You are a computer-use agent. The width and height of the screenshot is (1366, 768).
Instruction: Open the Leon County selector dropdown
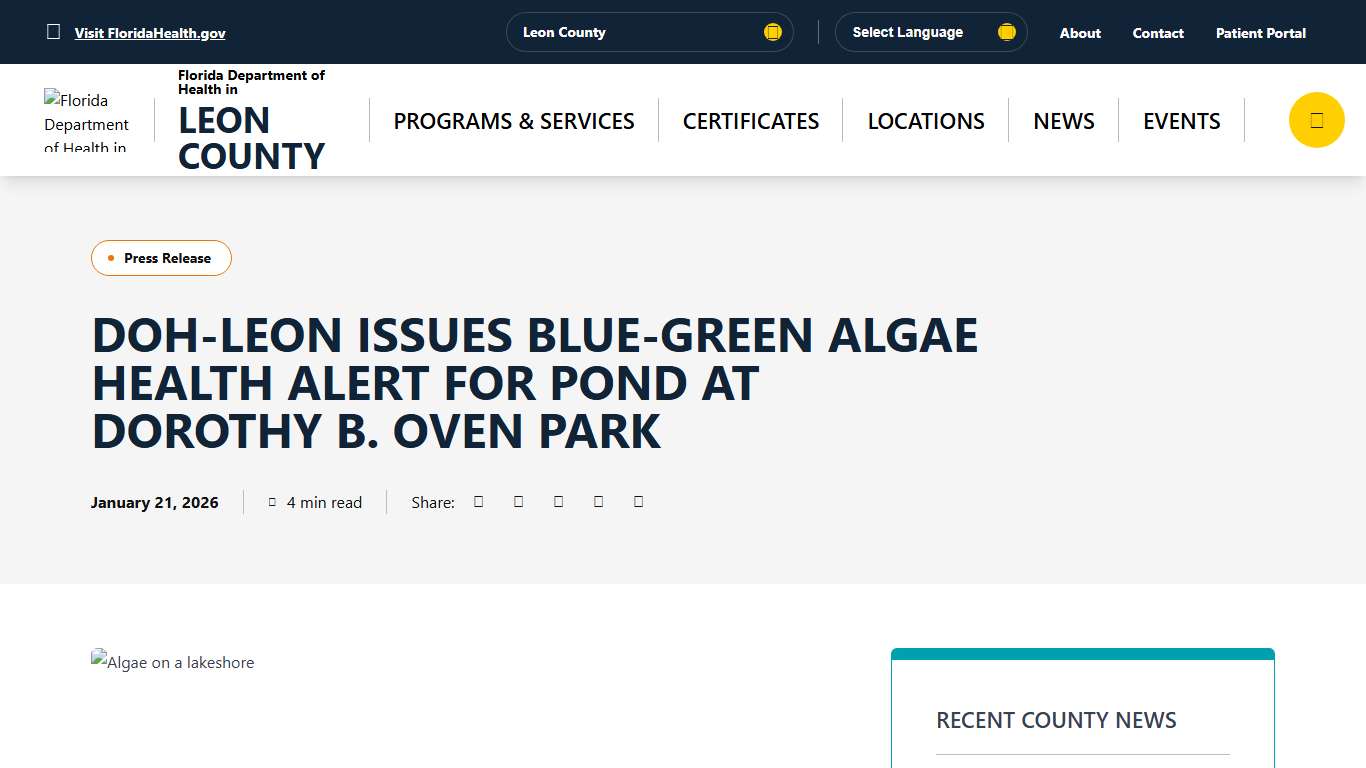[649, 32]
